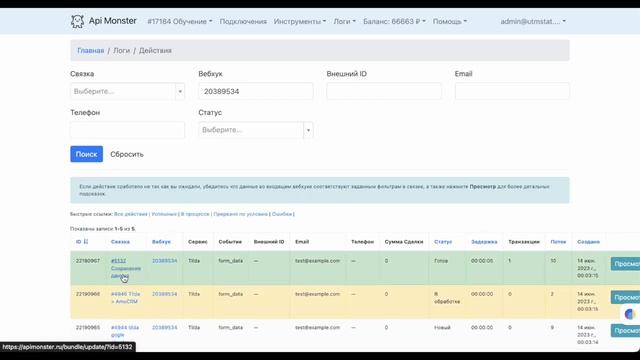The width and height of the screenshot is (640, 360).
Task: Open webhook link 20389534 in row 22190967
Action: click(x=164, y=260)
